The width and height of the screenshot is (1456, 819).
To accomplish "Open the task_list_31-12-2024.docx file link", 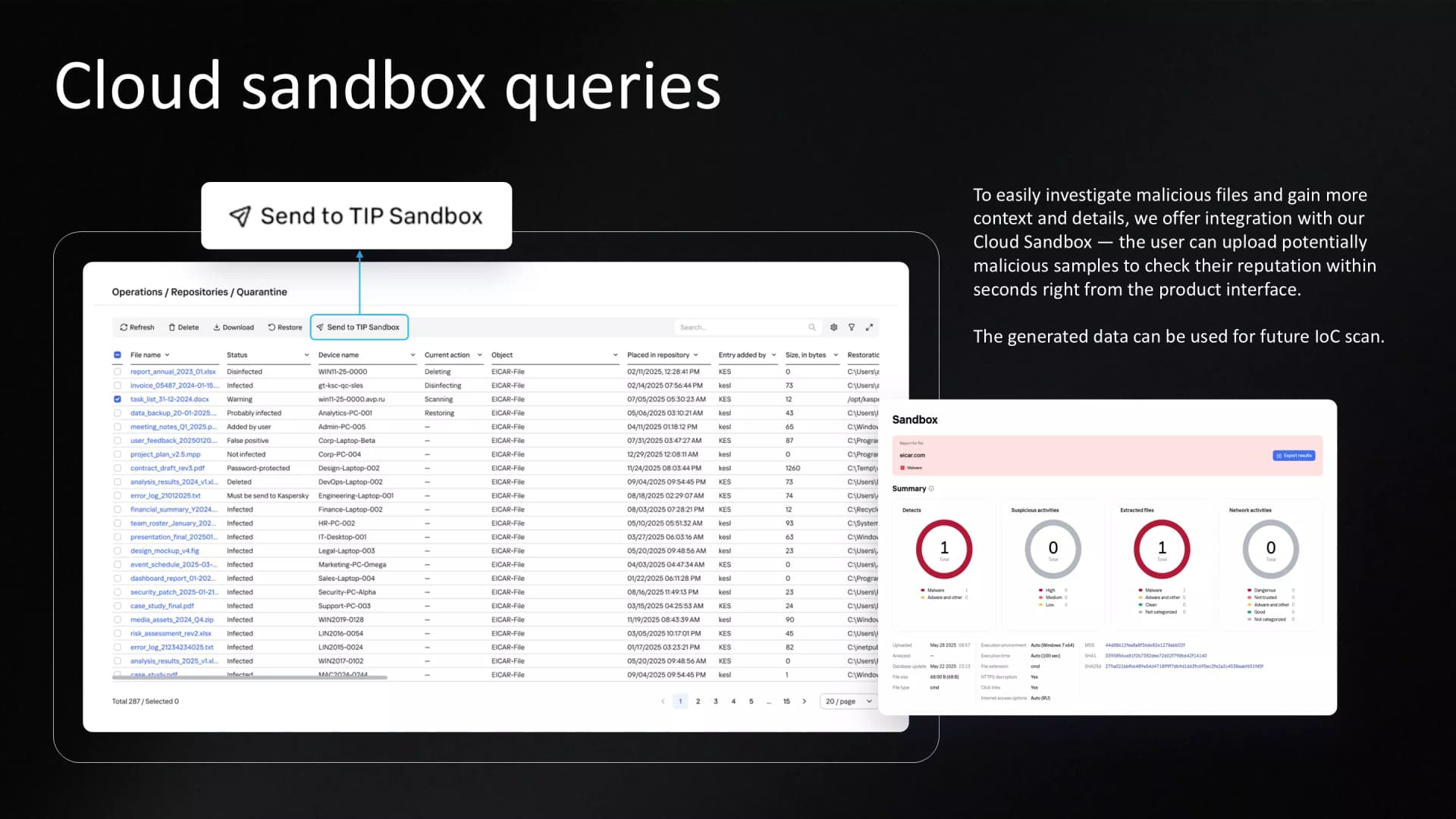I will [x=169, y=399].
